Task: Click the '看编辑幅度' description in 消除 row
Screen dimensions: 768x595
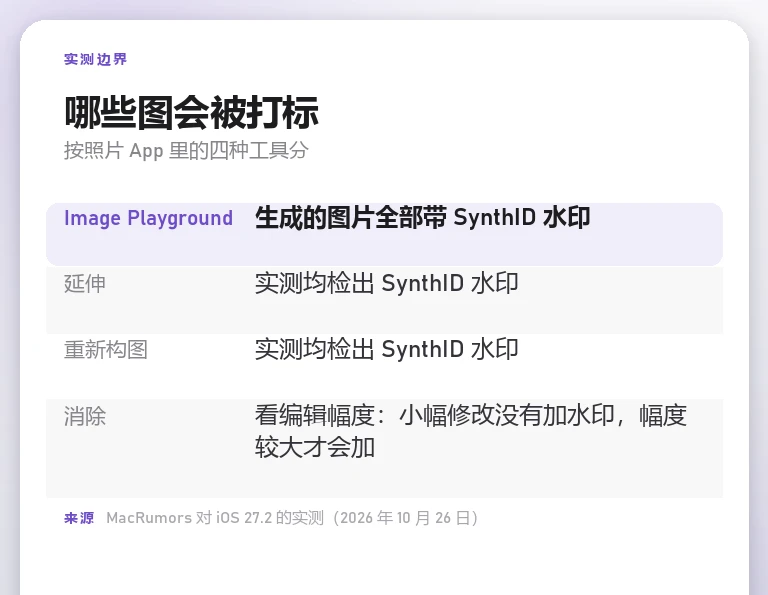Action: 471,431
